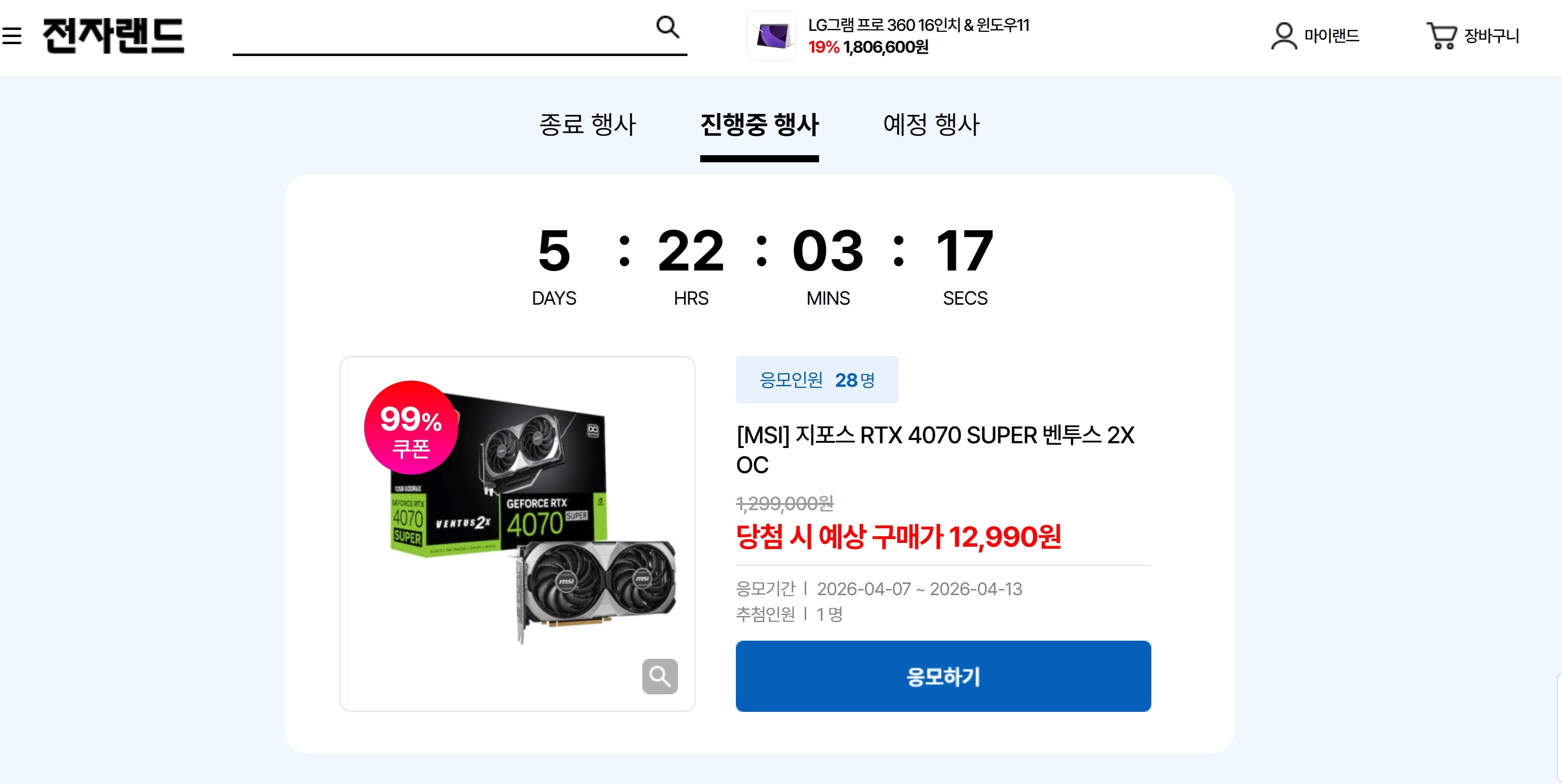Switch to the 종료 행사 tab
Viewport: 1562px width, 784px height.
coord(587,125)
